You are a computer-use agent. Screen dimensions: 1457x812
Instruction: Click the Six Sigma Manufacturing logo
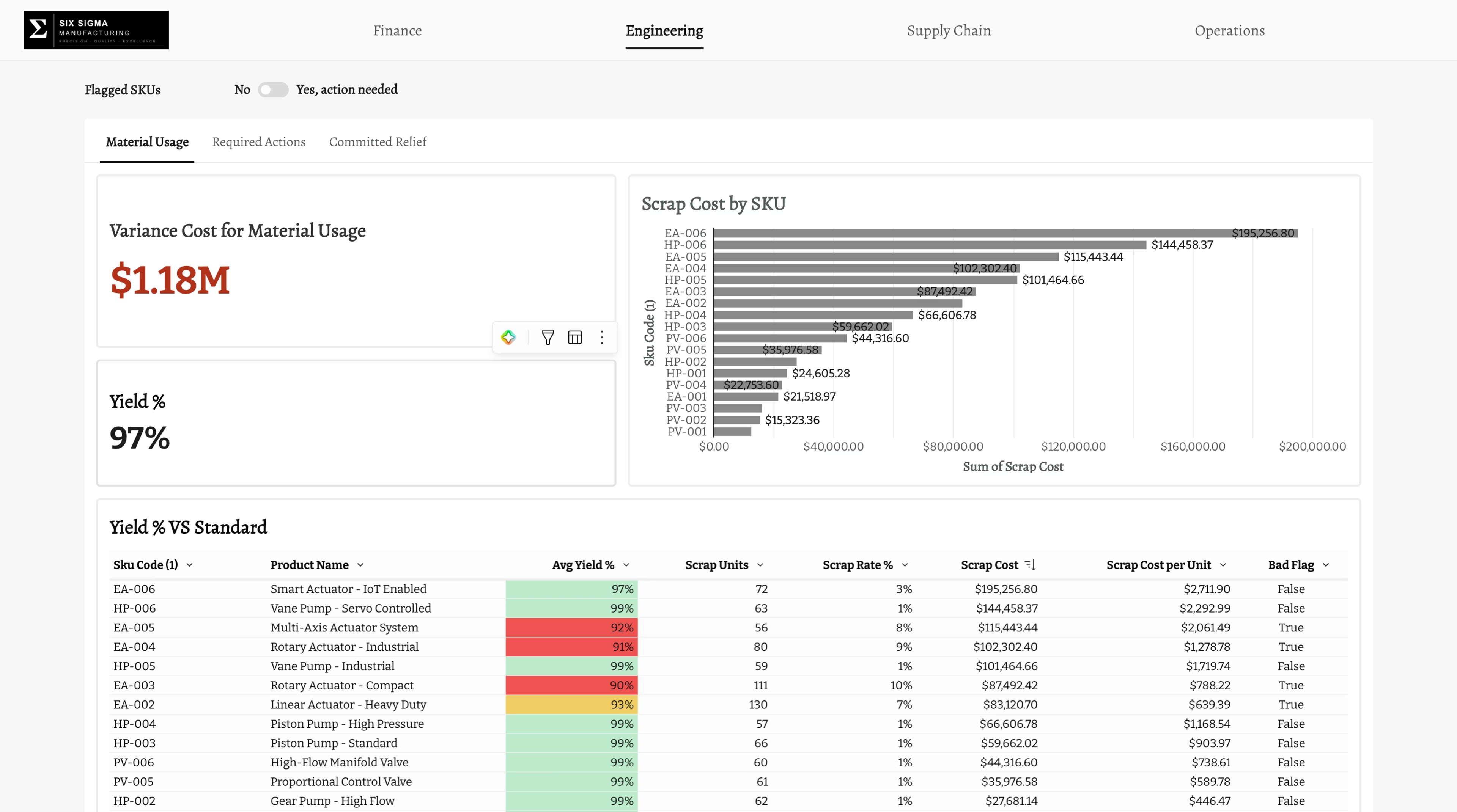(96, 30)
